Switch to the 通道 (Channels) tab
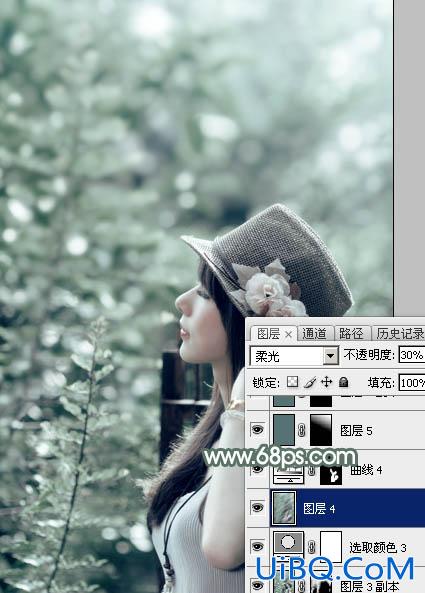This screenshot has width=425, height=593. click(x=314, y=334)
